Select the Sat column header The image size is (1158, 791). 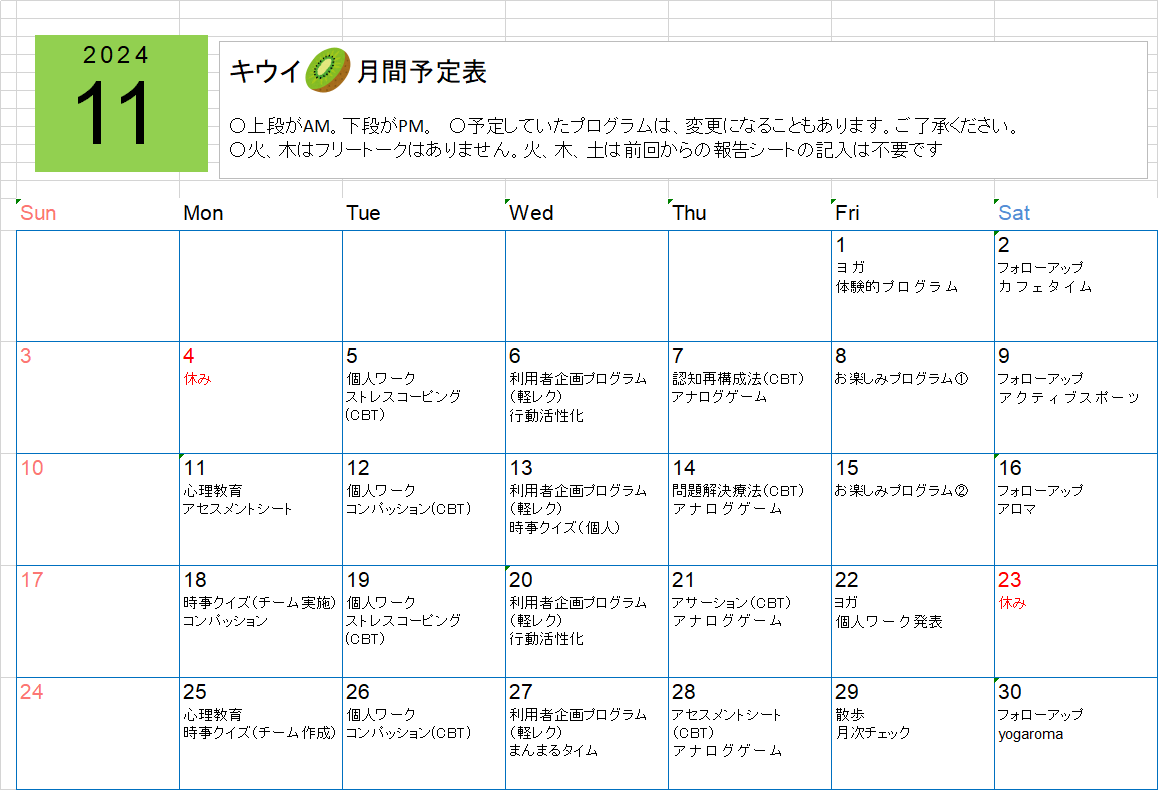coord(1014,213)
